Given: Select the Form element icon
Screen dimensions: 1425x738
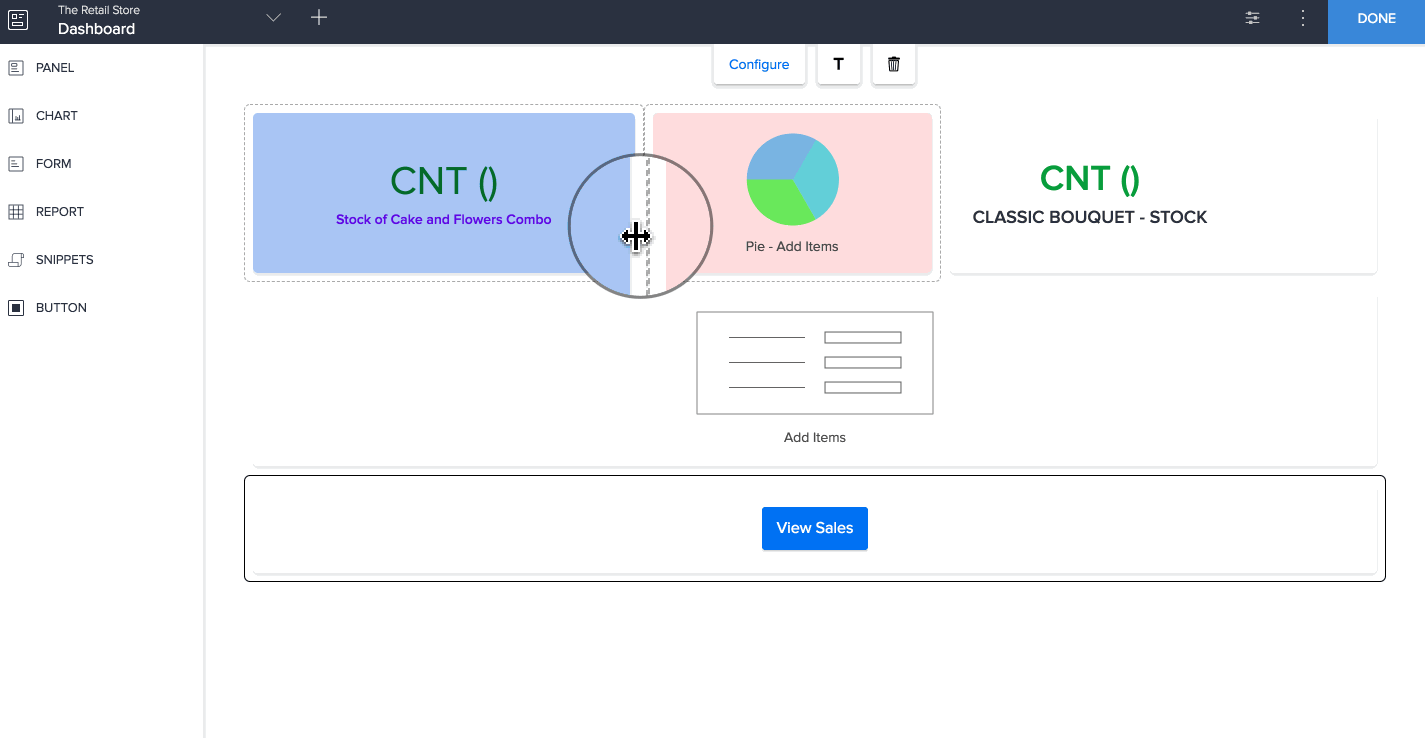Looking at the screenshot, I should click(16, 164).
